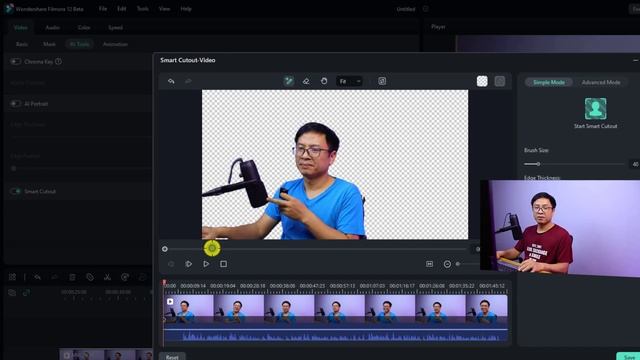640x360 pixels.
Task: Open the File menu
Action: [x=103, y=9]
